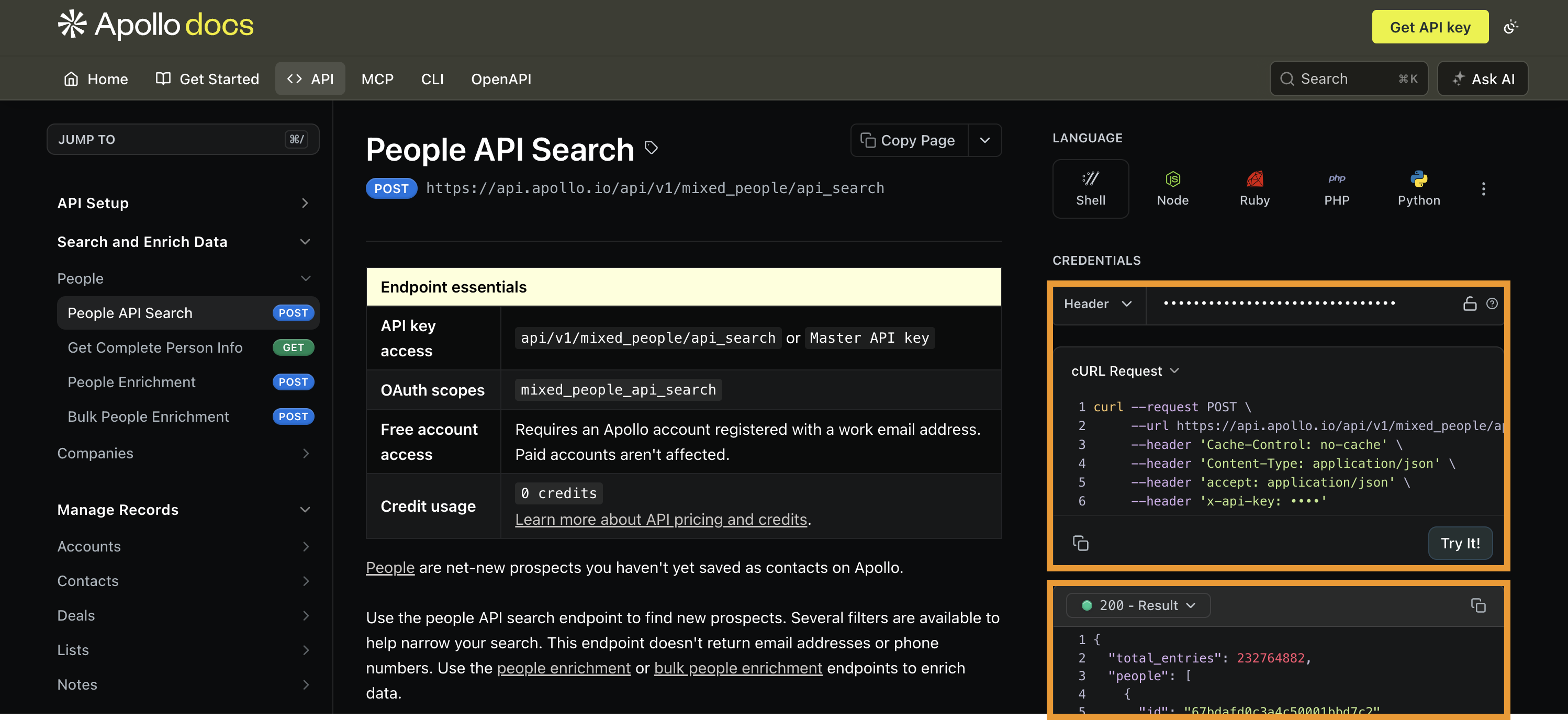The height and width of the screenshot is (720, 1568).
Task: Open the Home nav item
Action: click(x=96, y=78)
